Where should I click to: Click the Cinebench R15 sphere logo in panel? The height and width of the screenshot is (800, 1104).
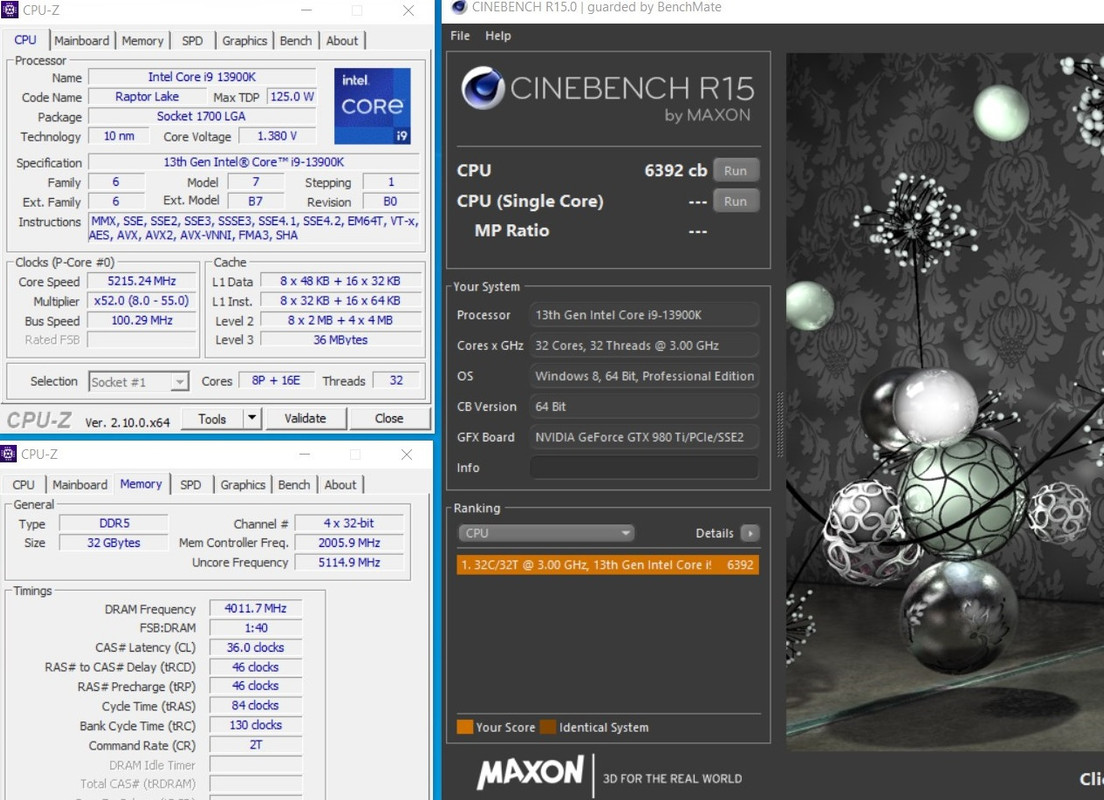click(483, 88)
